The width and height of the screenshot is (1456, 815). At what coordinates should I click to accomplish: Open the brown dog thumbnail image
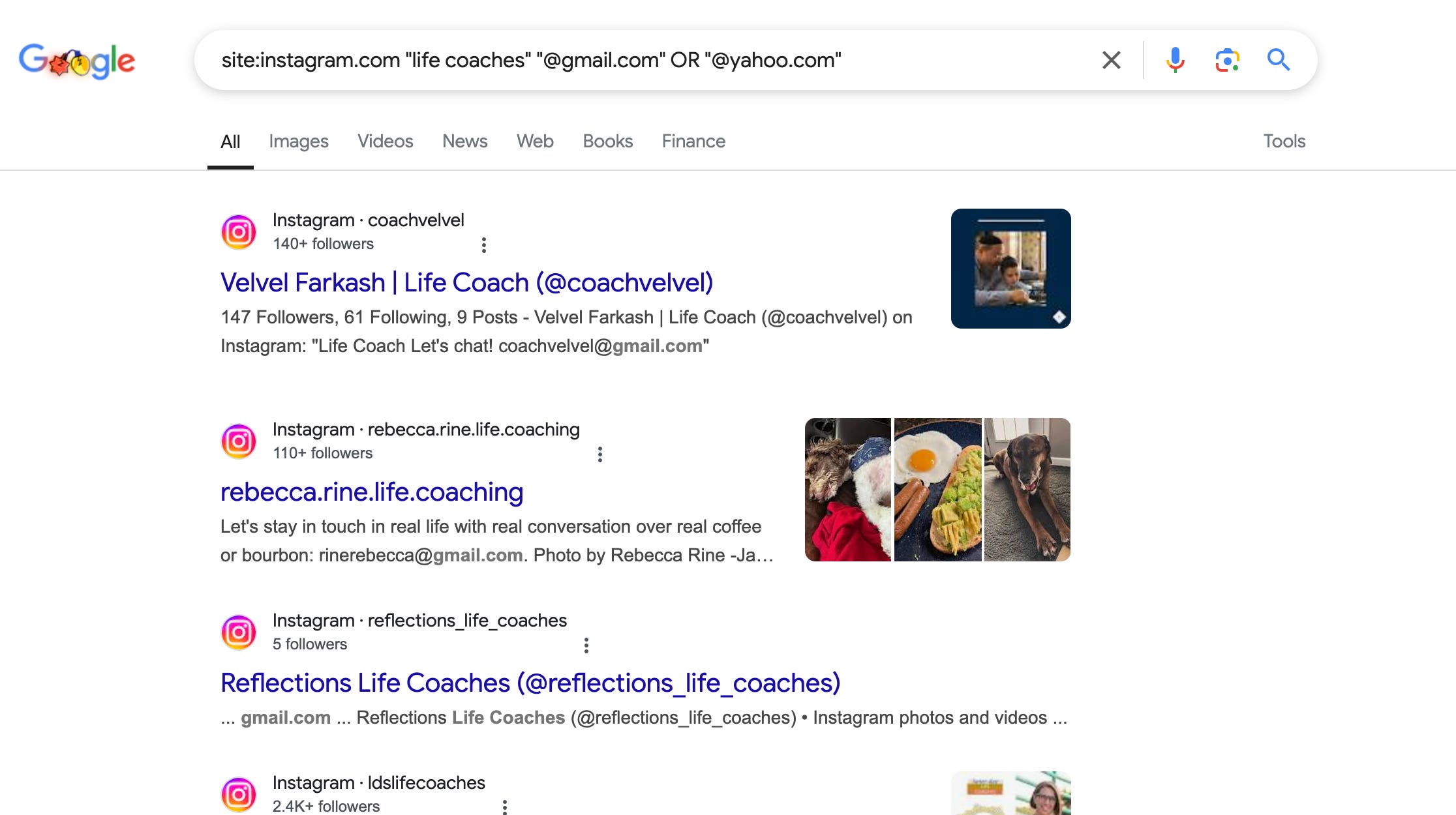click(1027, 490)
